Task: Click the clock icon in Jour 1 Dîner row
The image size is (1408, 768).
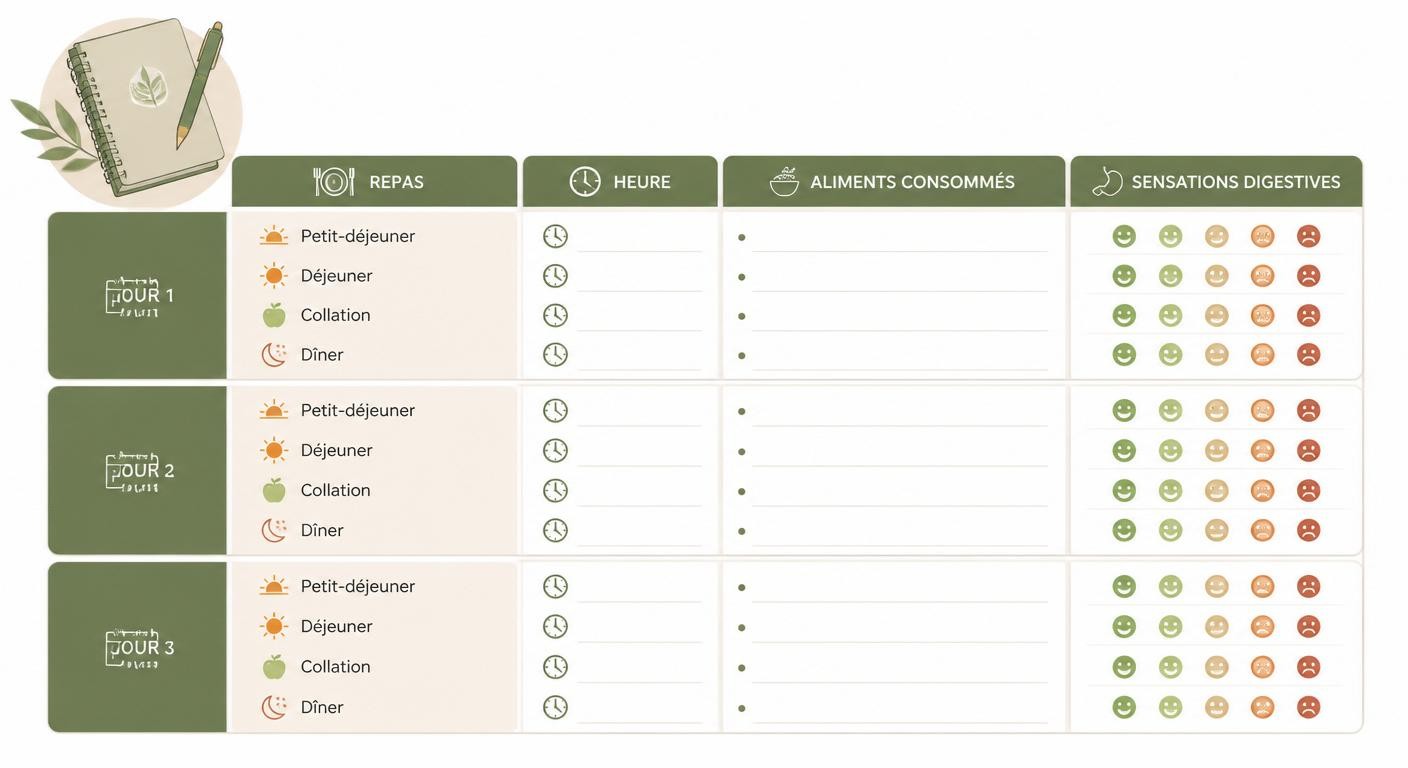Action: 555,354
